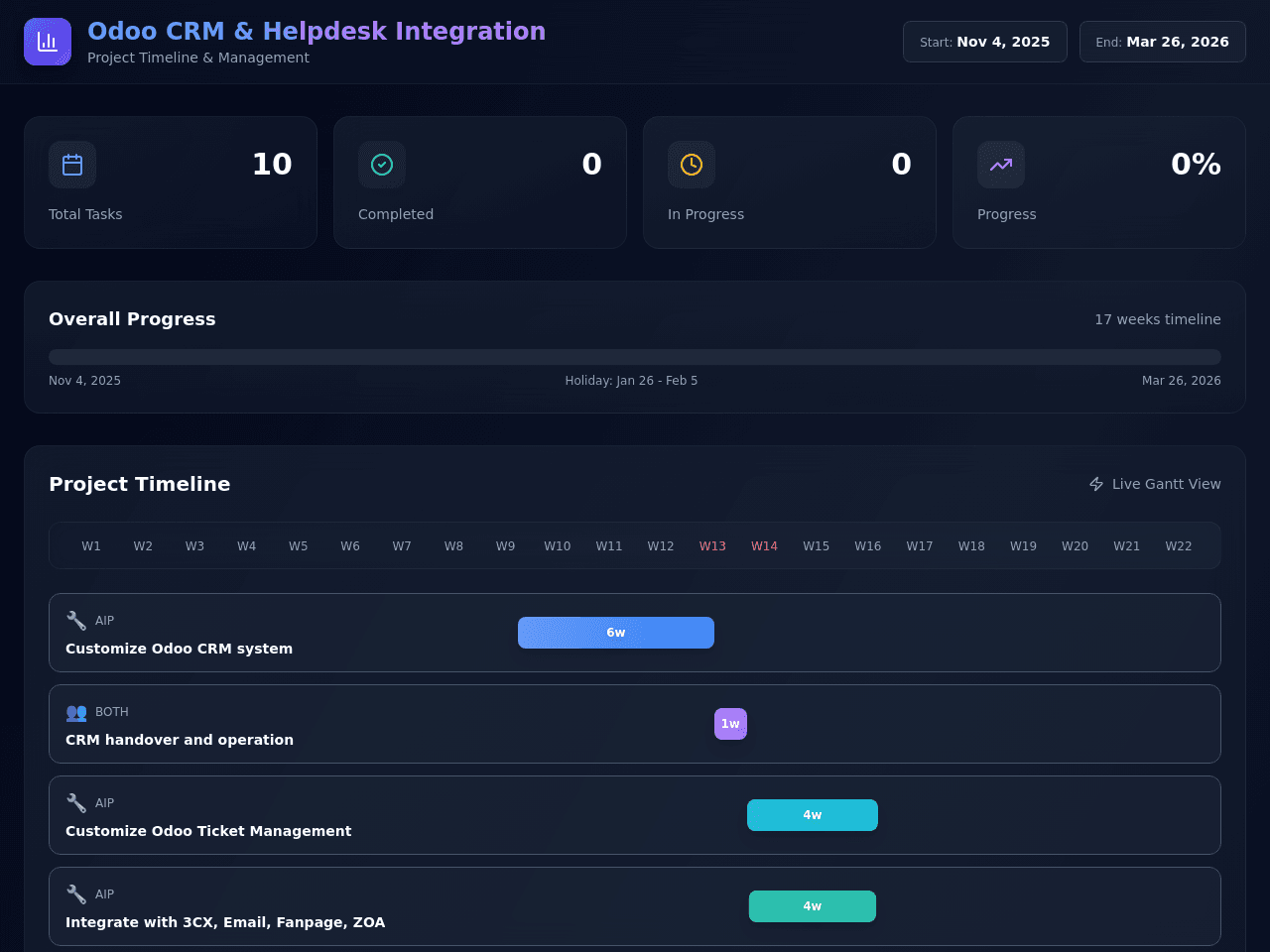This screenshot has width=1270, height=952.
Task: Click week W17 in timeline header
Action: coord(920,546)
